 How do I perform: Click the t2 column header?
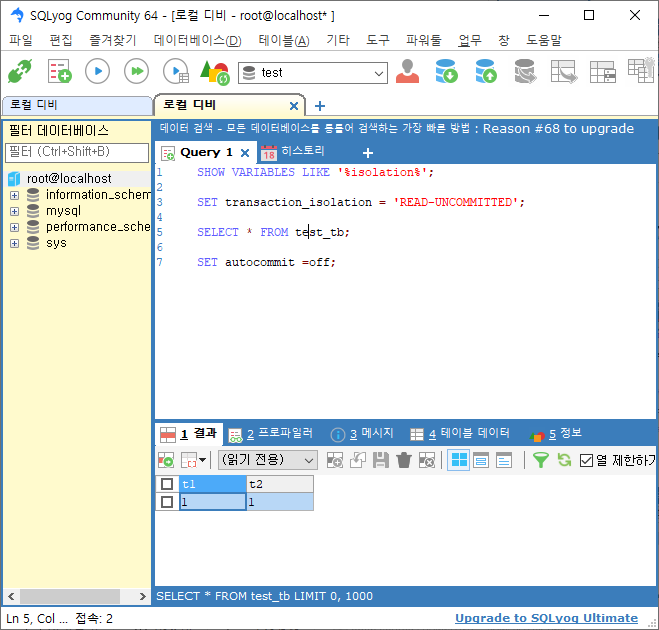pos(280,485)
